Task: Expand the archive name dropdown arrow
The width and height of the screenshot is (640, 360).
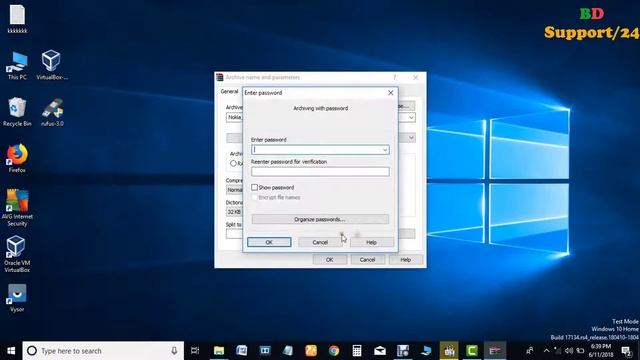Action: (411, 118)
